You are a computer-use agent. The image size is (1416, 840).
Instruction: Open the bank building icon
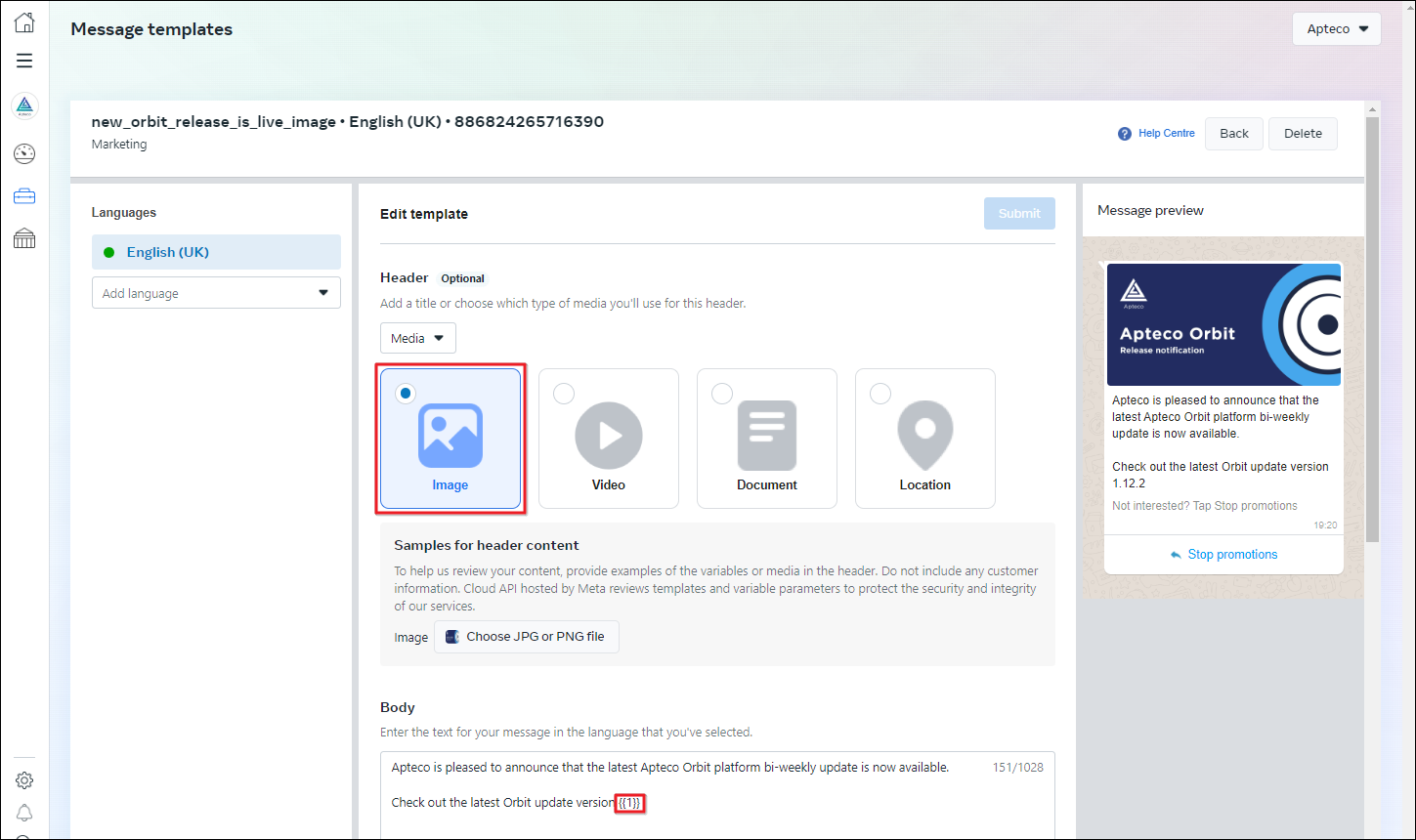pos(24,238)
